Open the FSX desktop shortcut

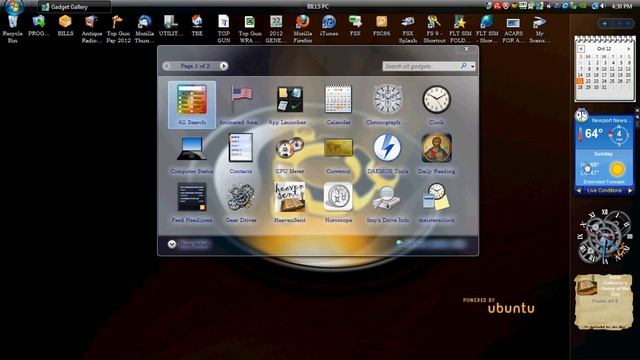click(x=355, y=26)
